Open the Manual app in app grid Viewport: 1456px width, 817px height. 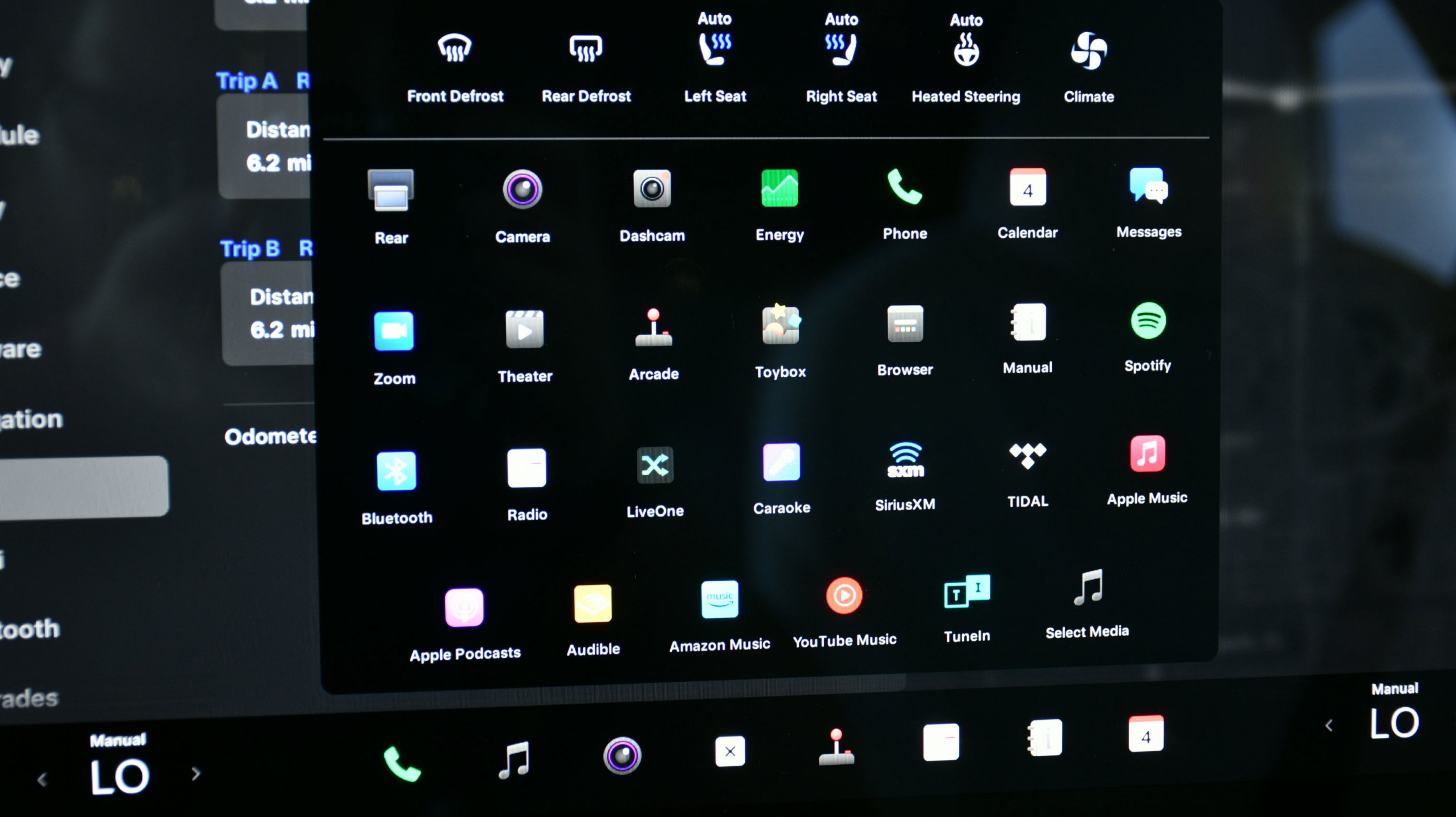pyautogui.click(x=1028, y=339)
